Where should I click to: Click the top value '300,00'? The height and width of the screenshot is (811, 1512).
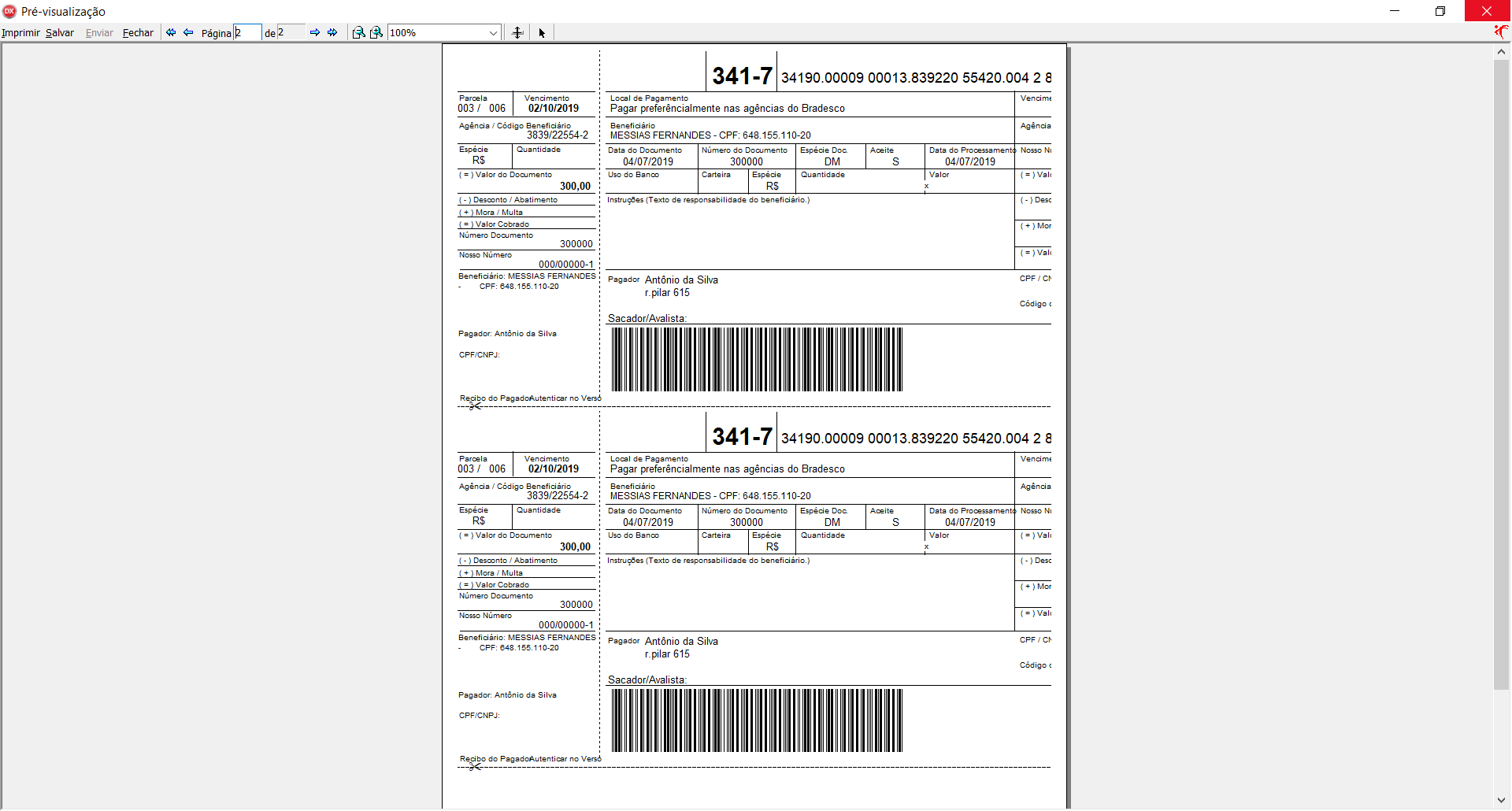coord(575,187)
